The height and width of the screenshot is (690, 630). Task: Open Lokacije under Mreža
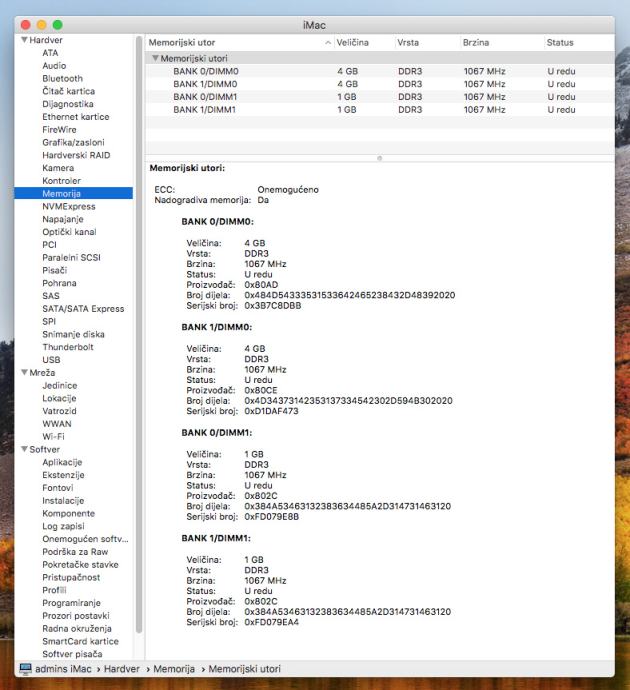pyautogui.click(x=59, y=398)
